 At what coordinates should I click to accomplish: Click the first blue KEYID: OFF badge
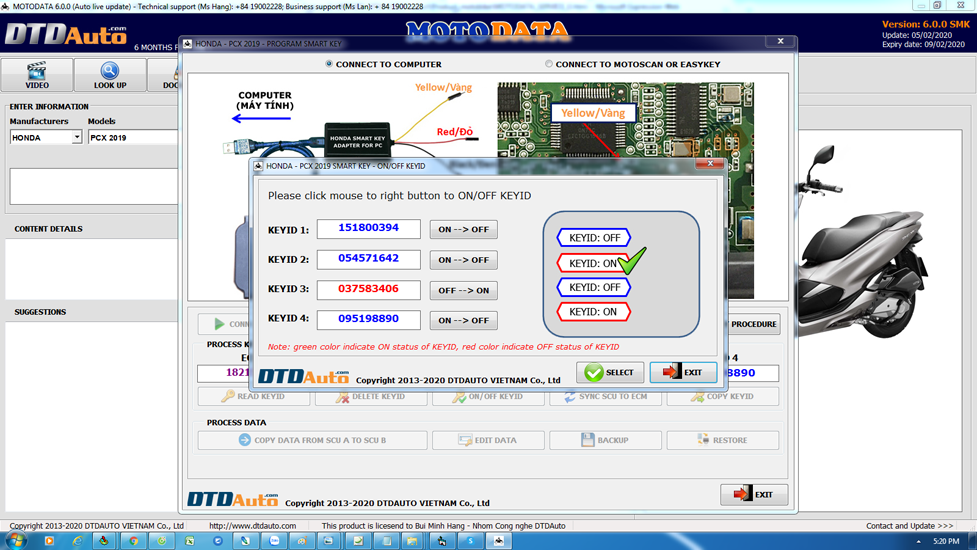click(x=594, y=237)
